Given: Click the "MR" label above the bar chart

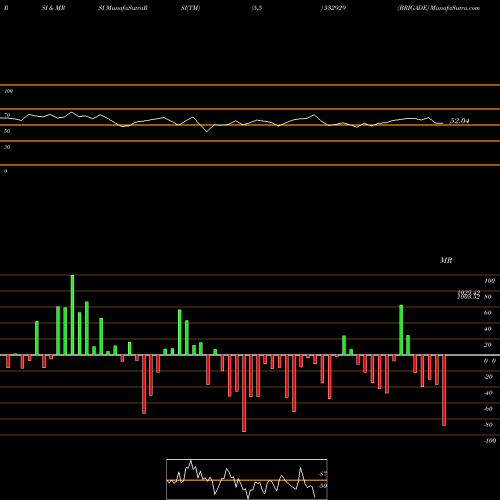Looking at the screenshot, I should tap(446, 260).
